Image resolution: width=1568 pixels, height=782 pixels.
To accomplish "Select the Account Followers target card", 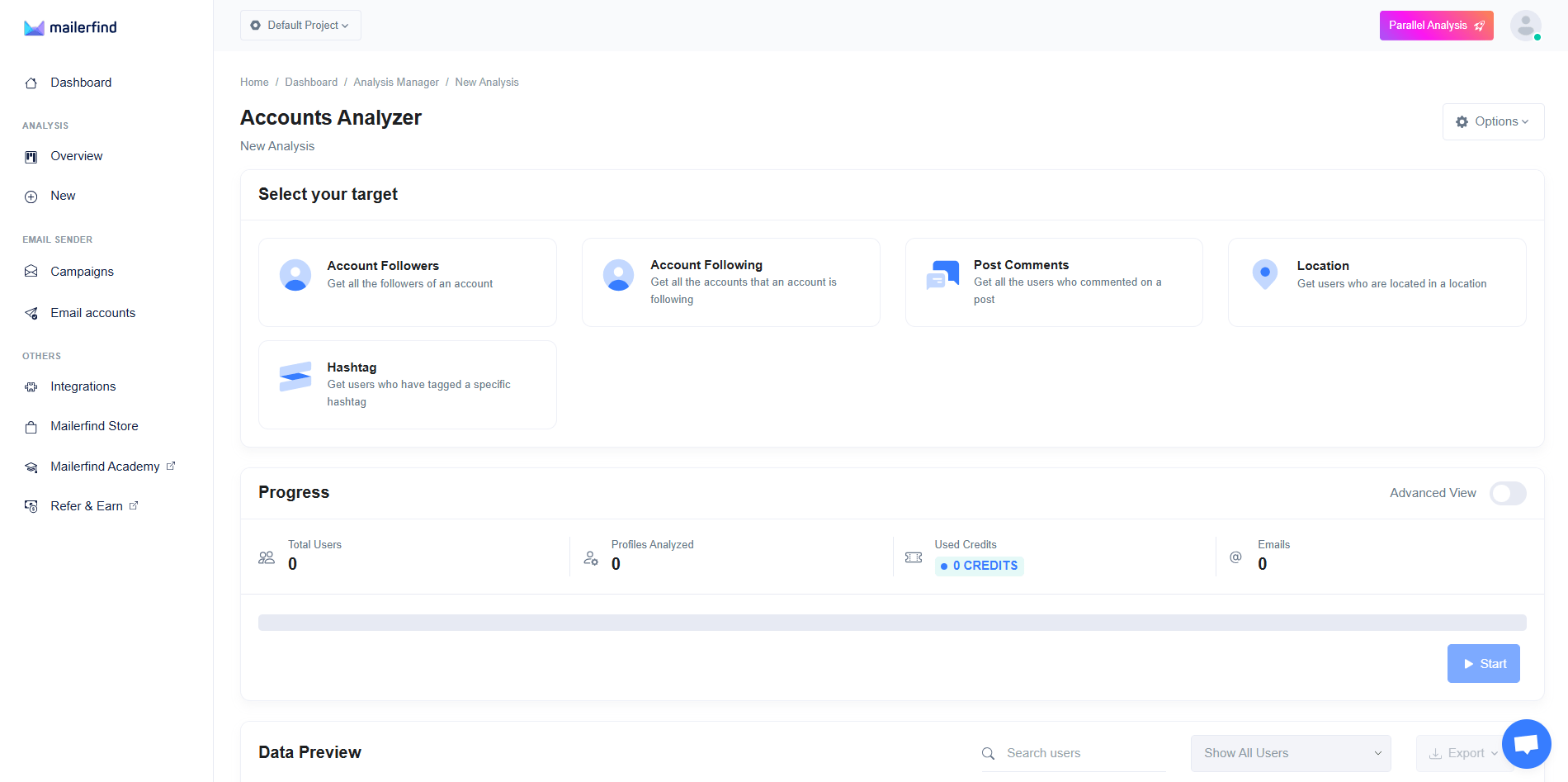I will (x=407, y=282).
